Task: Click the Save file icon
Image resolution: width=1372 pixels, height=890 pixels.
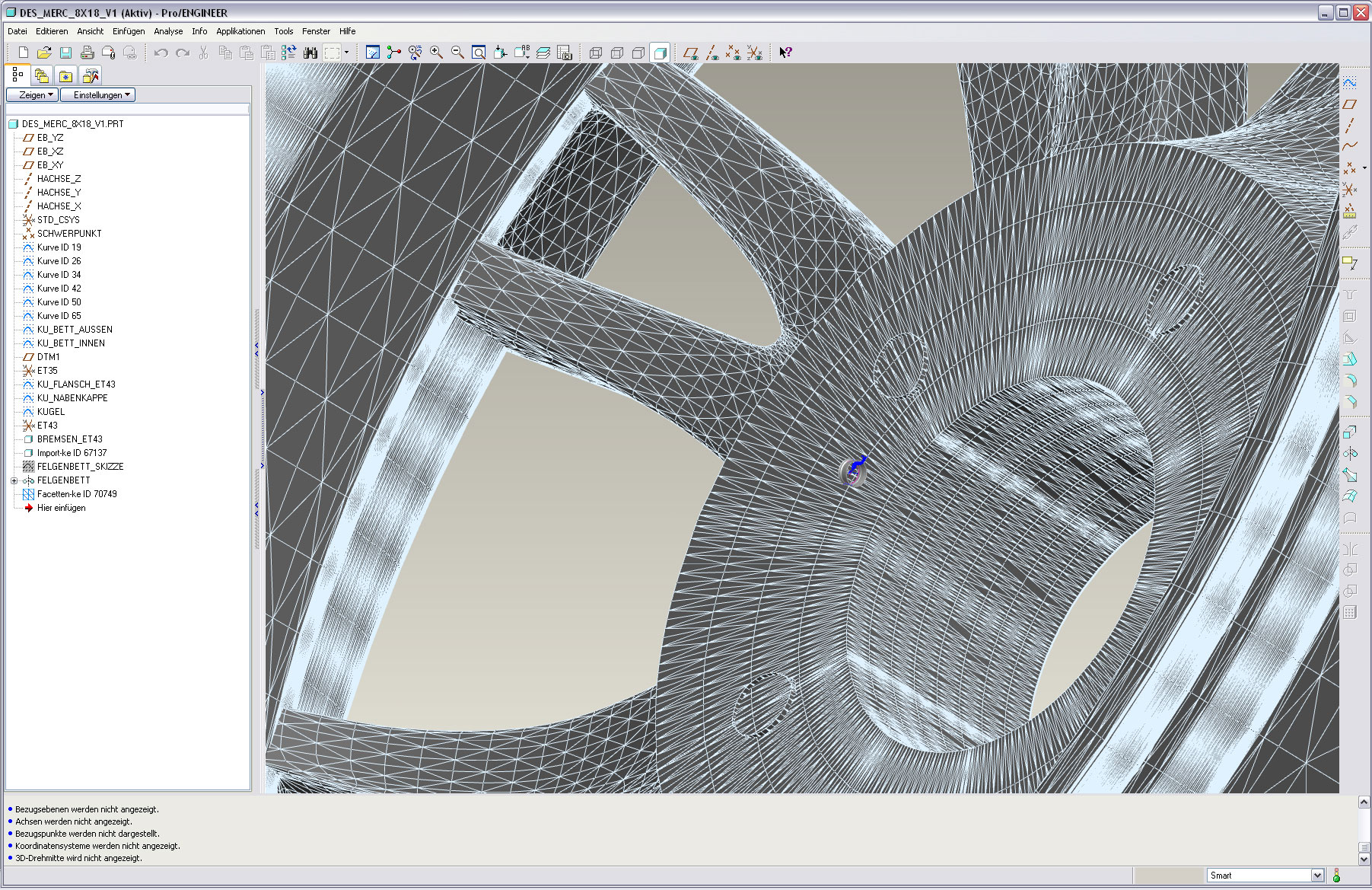Action: pos(65,53)
